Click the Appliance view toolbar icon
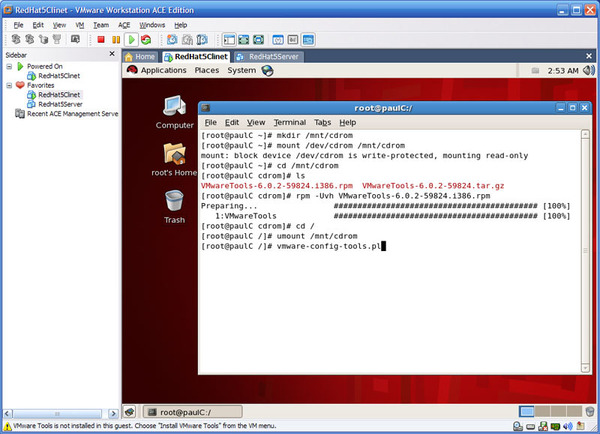This screenshot has width=600, height=434. [x=293, y=39]
